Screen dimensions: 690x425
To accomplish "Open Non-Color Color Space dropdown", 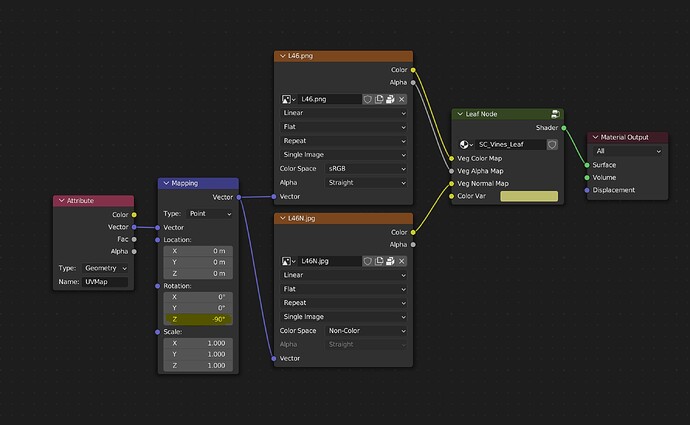I will [366, 331].
